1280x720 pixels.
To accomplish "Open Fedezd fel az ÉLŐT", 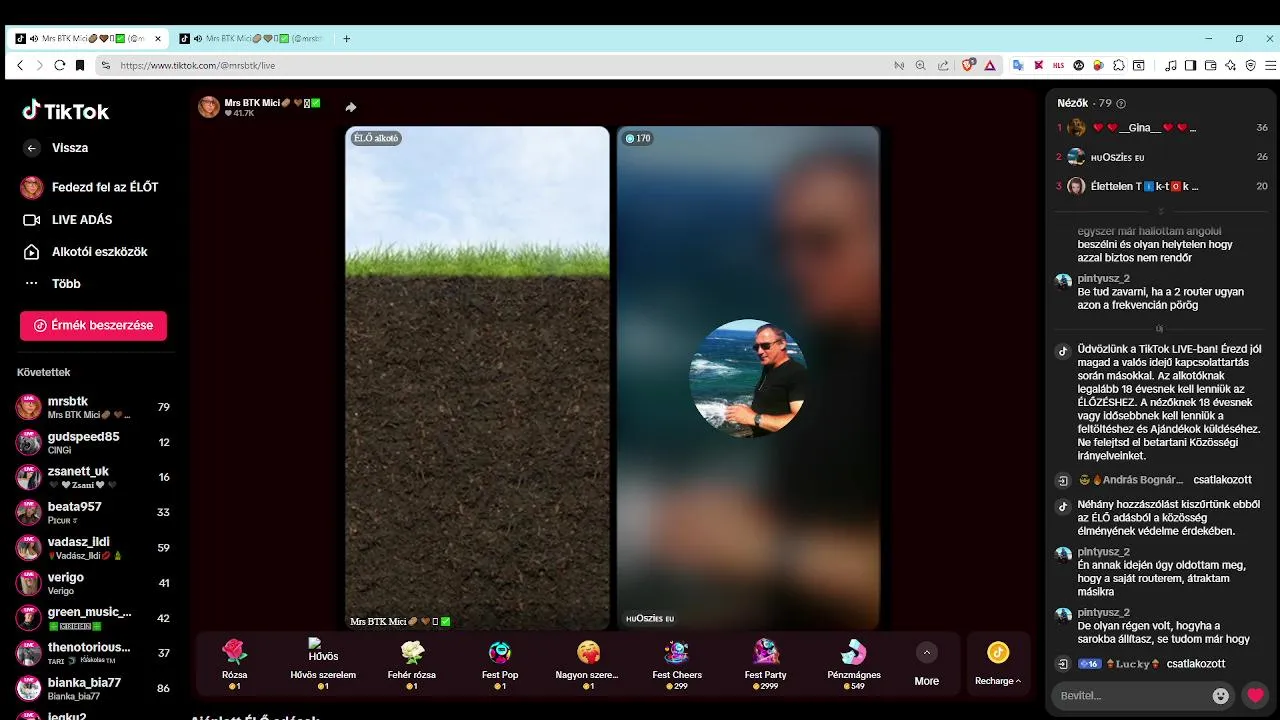I will click(90, 187).
